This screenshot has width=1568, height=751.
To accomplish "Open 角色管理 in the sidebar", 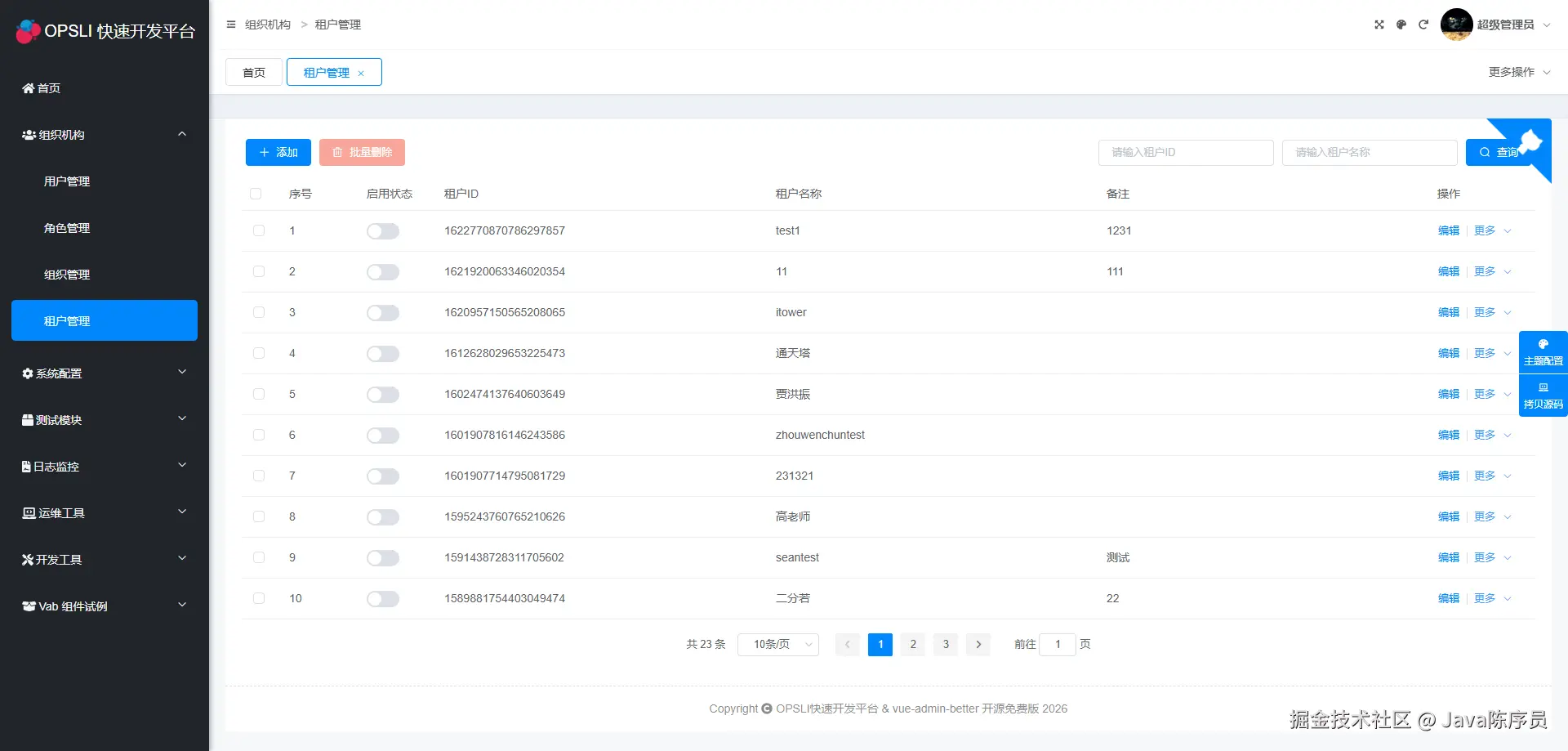I will 105,228.
